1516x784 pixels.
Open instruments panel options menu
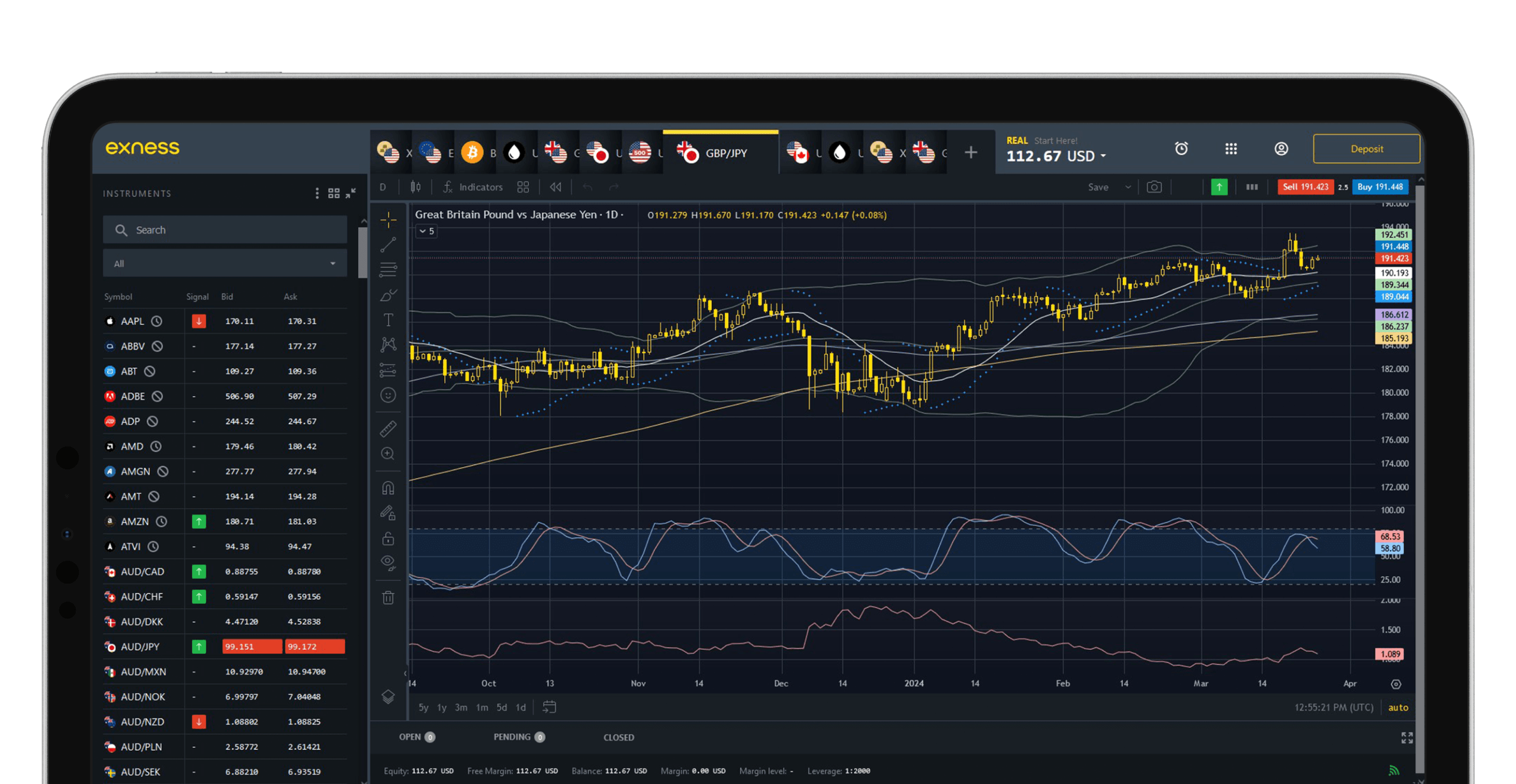317,194
